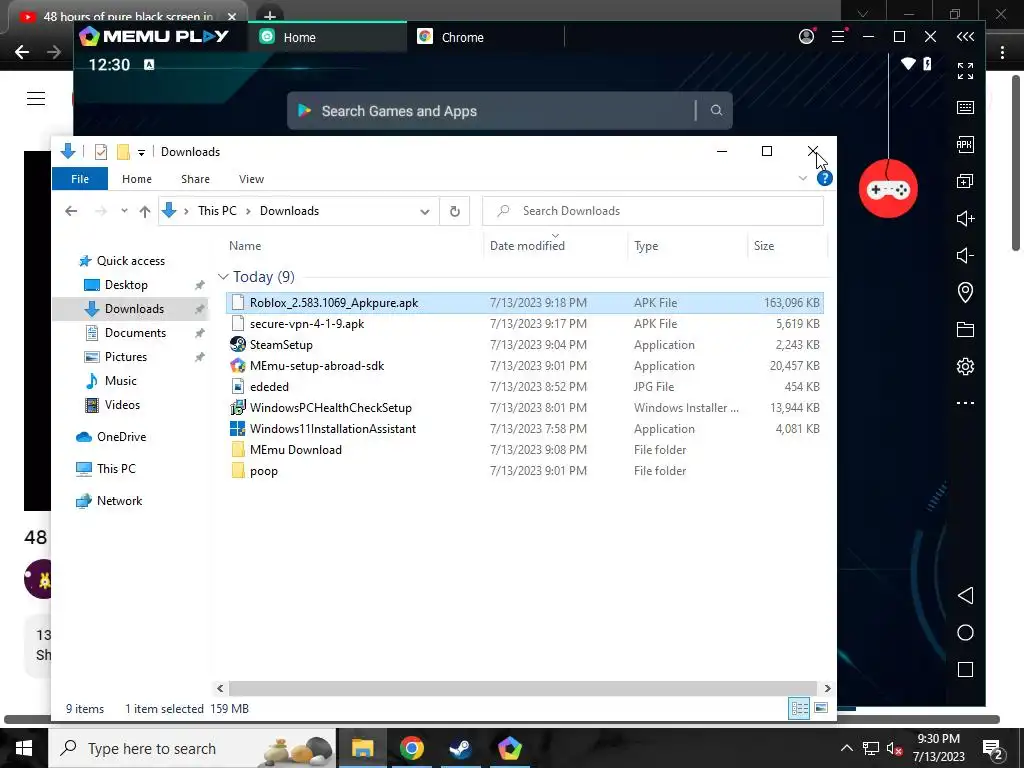Screen dimensions: 1024x768
Task: Select Quick access in navigation pane
Action: [131, 261]
